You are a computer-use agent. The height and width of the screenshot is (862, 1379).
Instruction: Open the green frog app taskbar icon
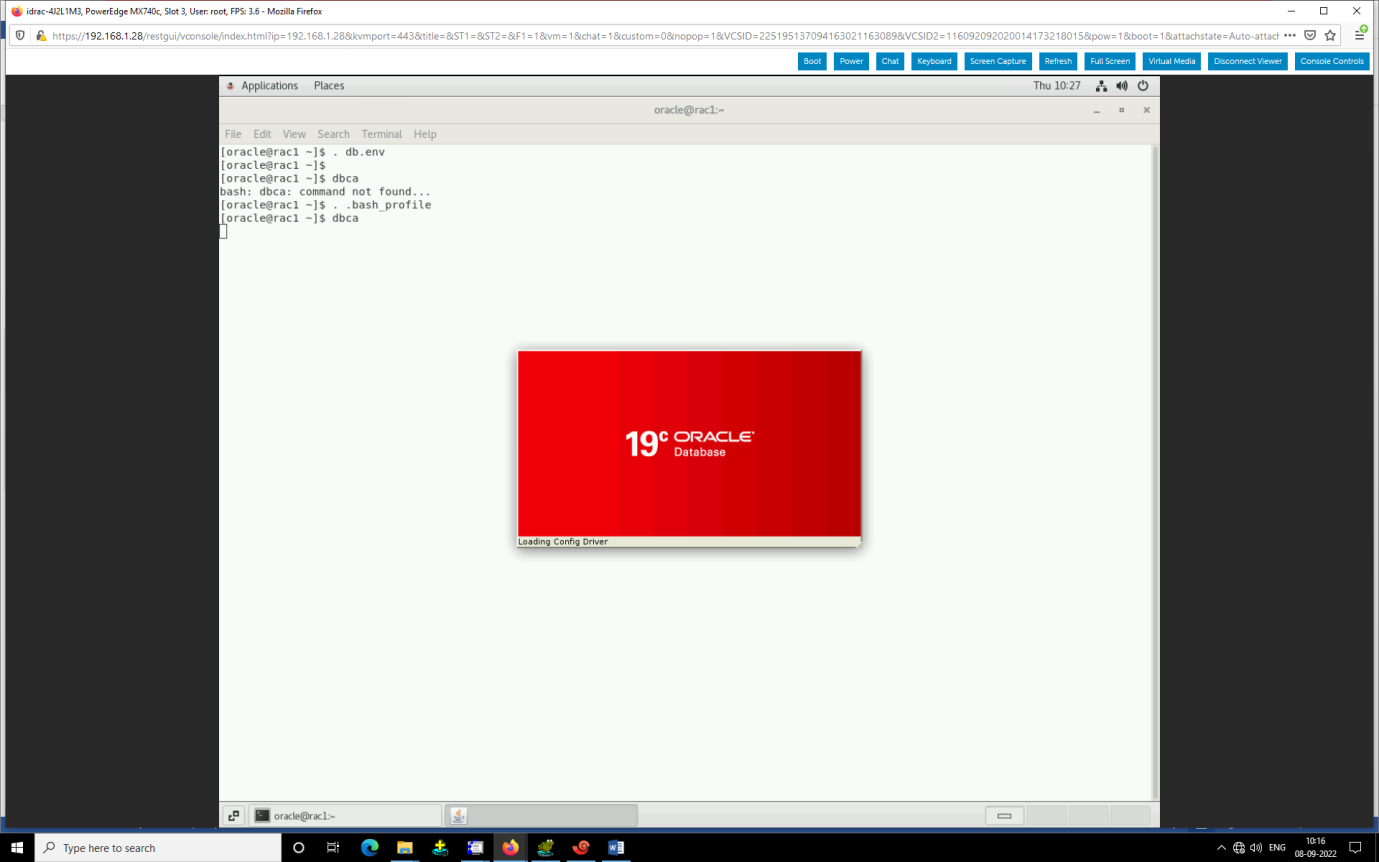tap(546, 847)
